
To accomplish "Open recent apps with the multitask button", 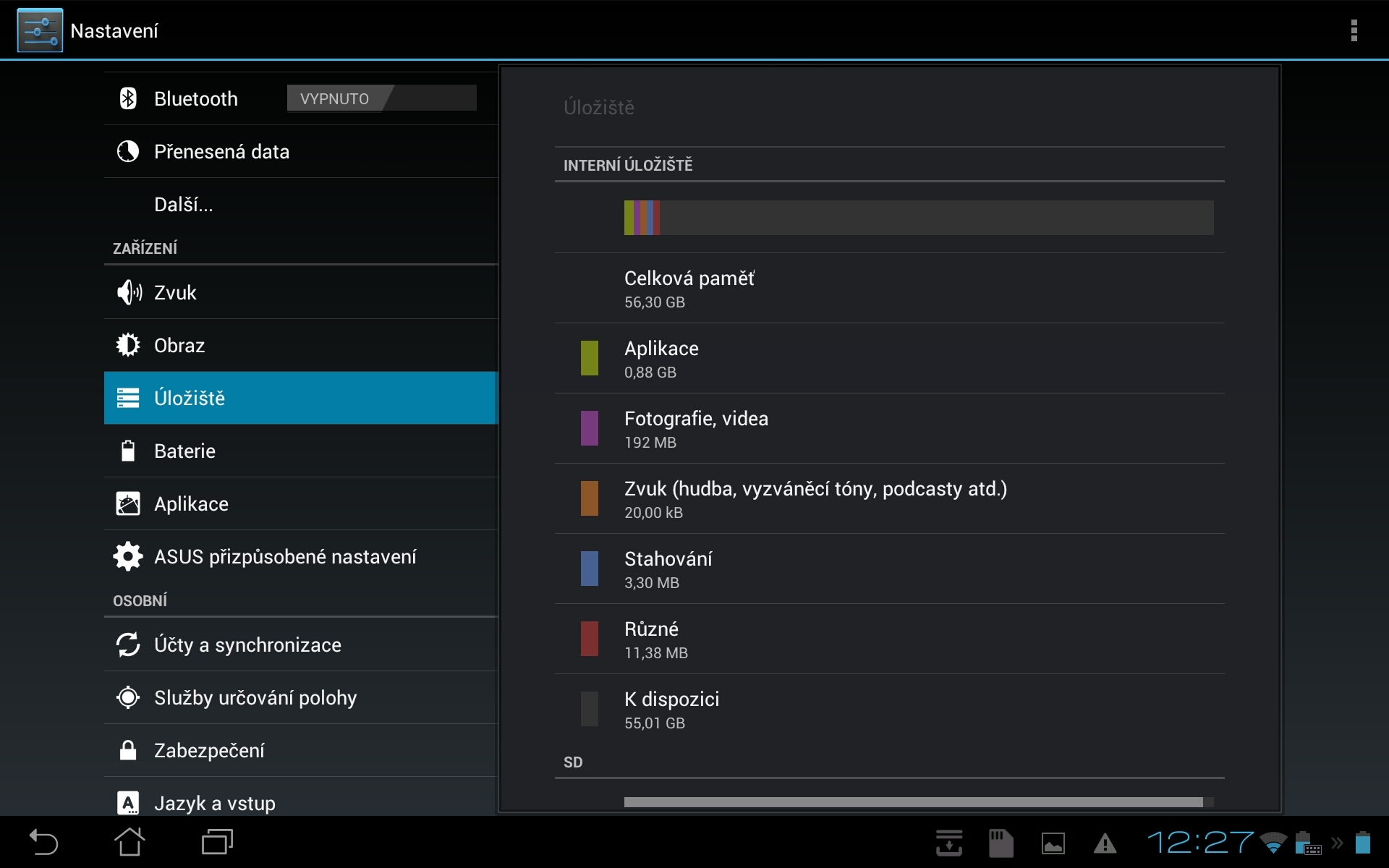I will click(216, 842).
